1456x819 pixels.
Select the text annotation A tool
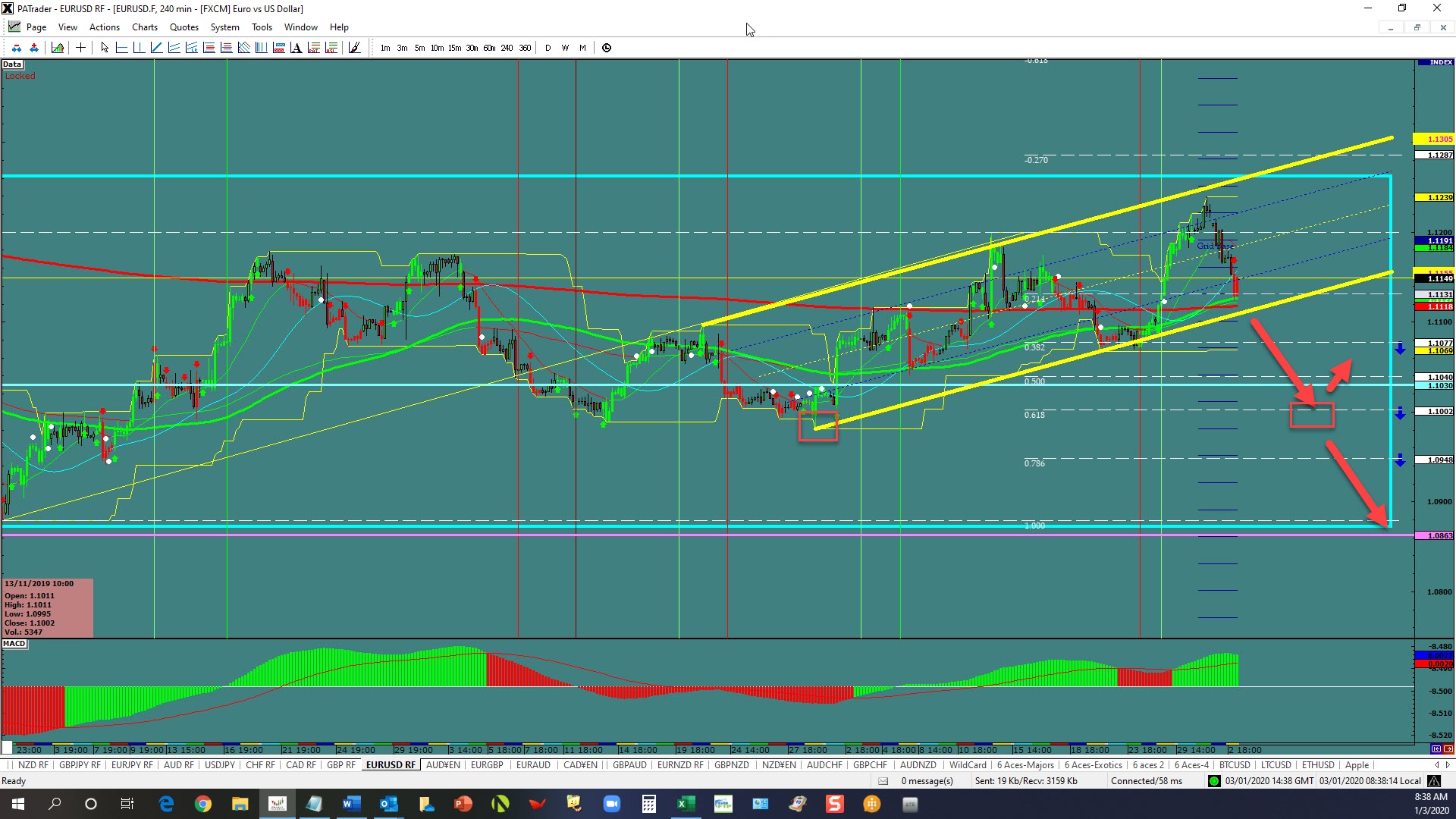coord(296,48)
